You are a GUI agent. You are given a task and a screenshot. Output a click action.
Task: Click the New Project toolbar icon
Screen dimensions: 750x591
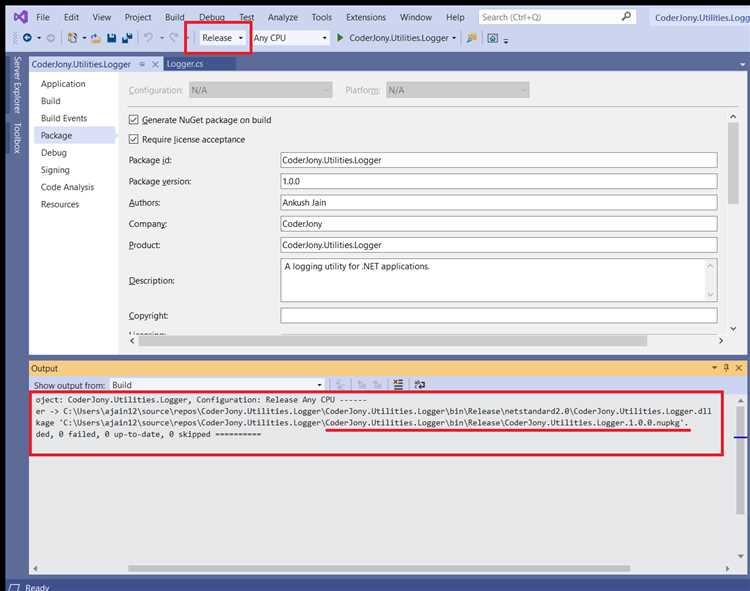pos(72,37)
